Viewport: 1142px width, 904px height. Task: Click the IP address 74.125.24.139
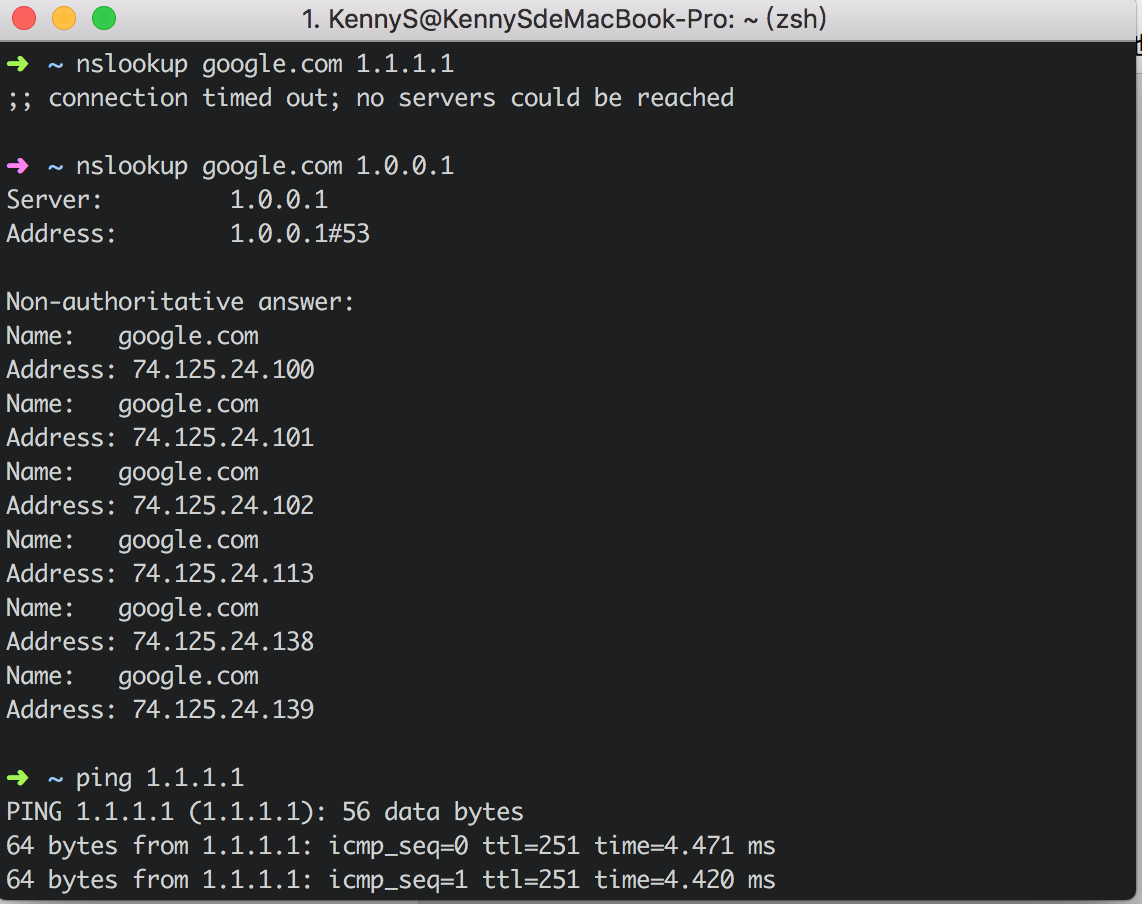point(223,710)
